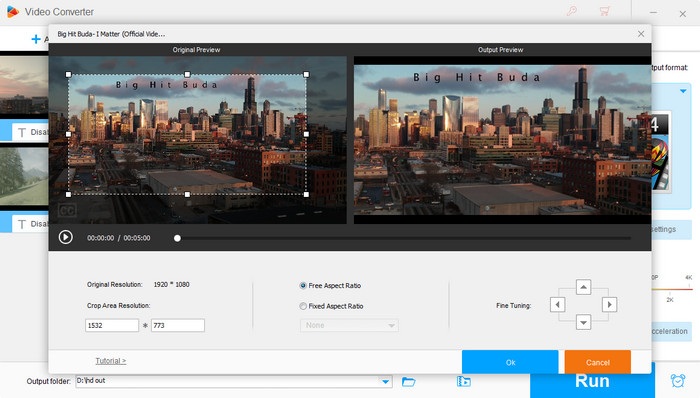Click the bottom-right crop handle
700x398 pixels.
(x=306, y=194)
